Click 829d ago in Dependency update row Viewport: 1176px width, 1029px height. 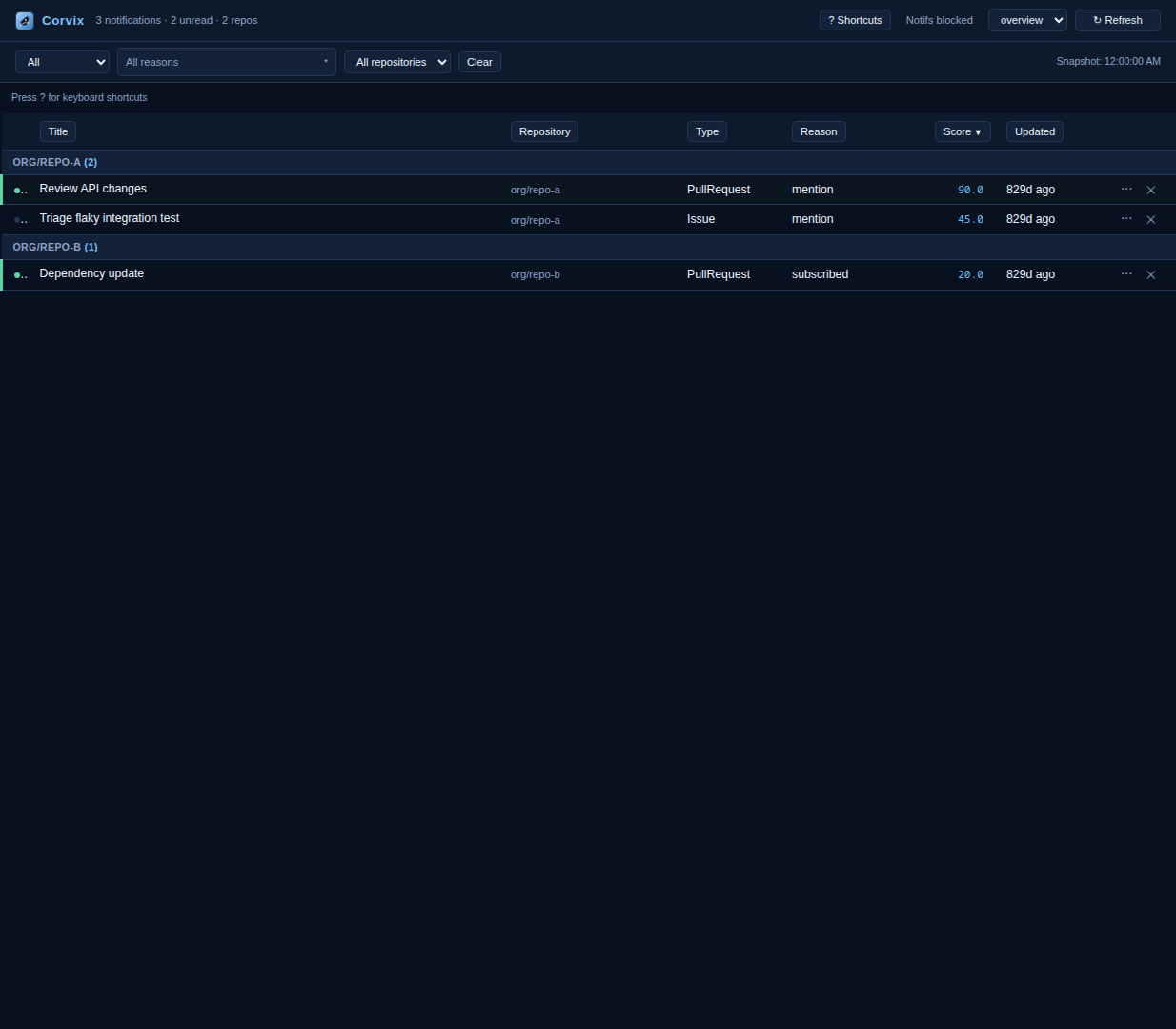pyautogui.click(x=1030, y=274)
